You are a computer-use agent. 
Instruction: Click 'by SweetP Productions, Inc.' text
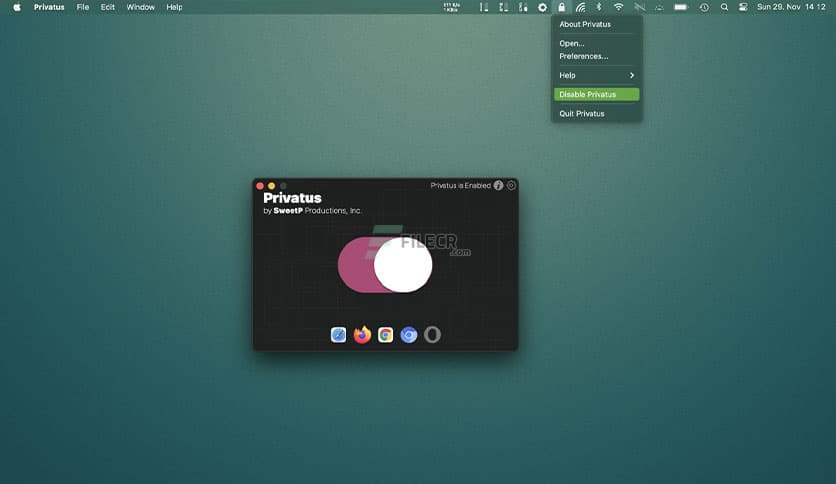[x=312, y=211]
